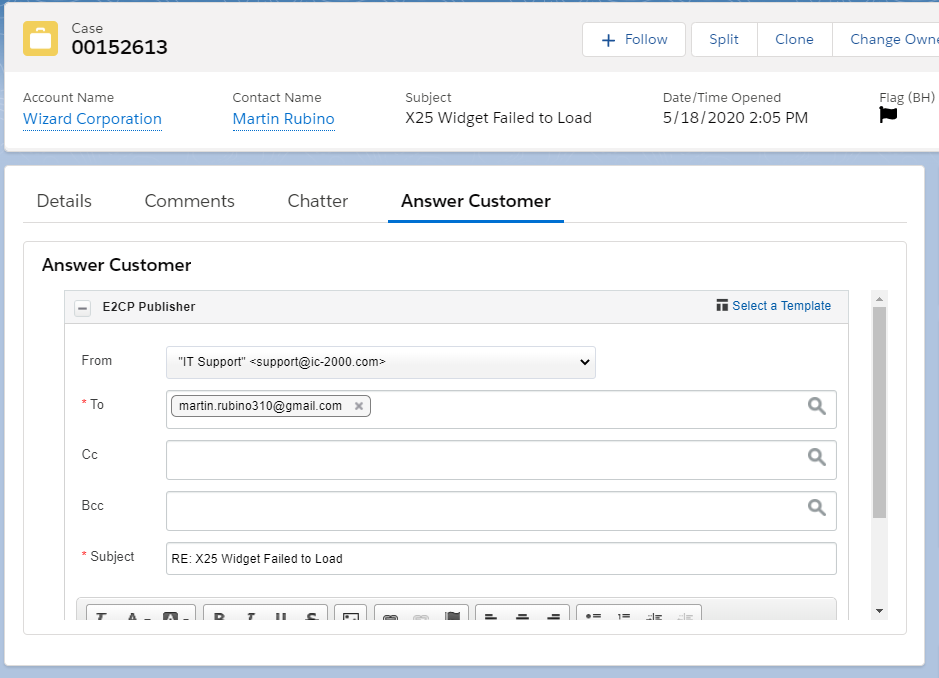Insert a bulleted list from the toolbar

[593, 616]
